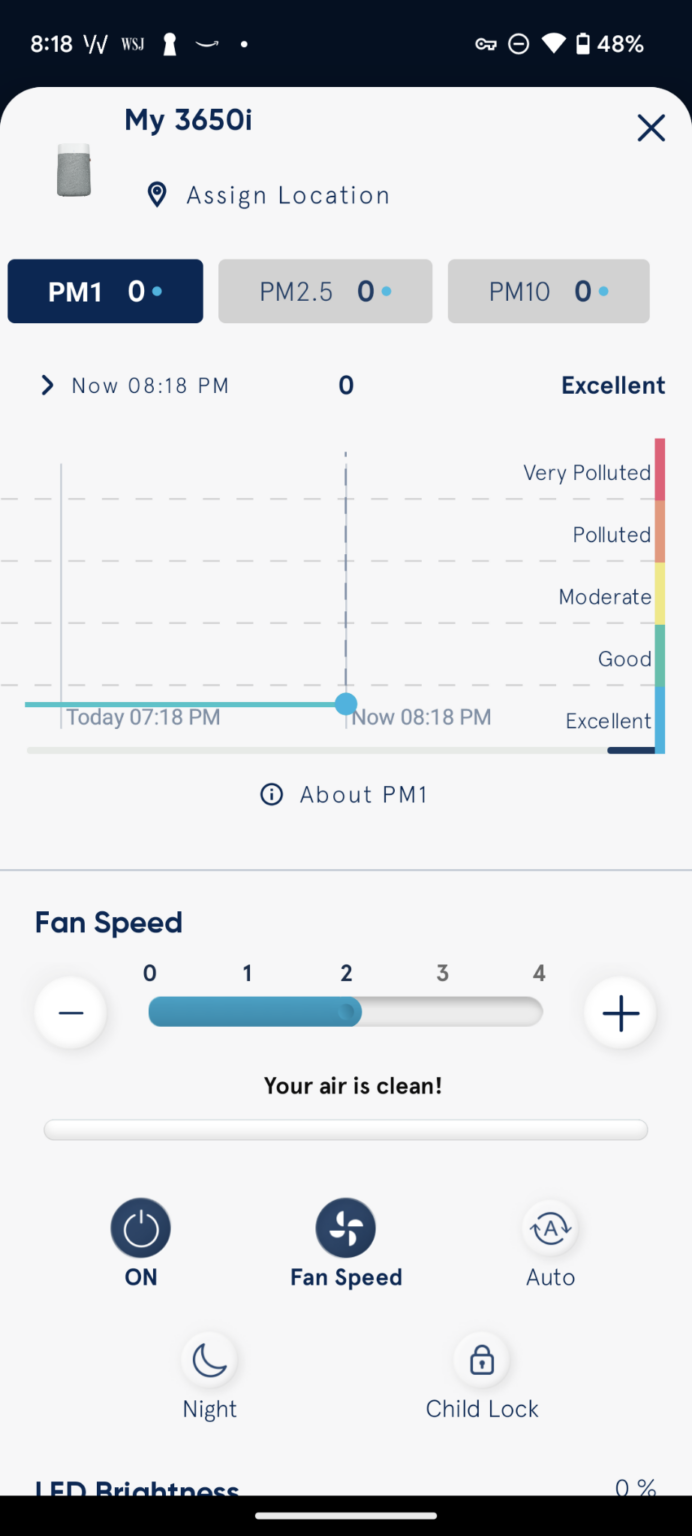Turn on Night mode

click(210, 1360)
